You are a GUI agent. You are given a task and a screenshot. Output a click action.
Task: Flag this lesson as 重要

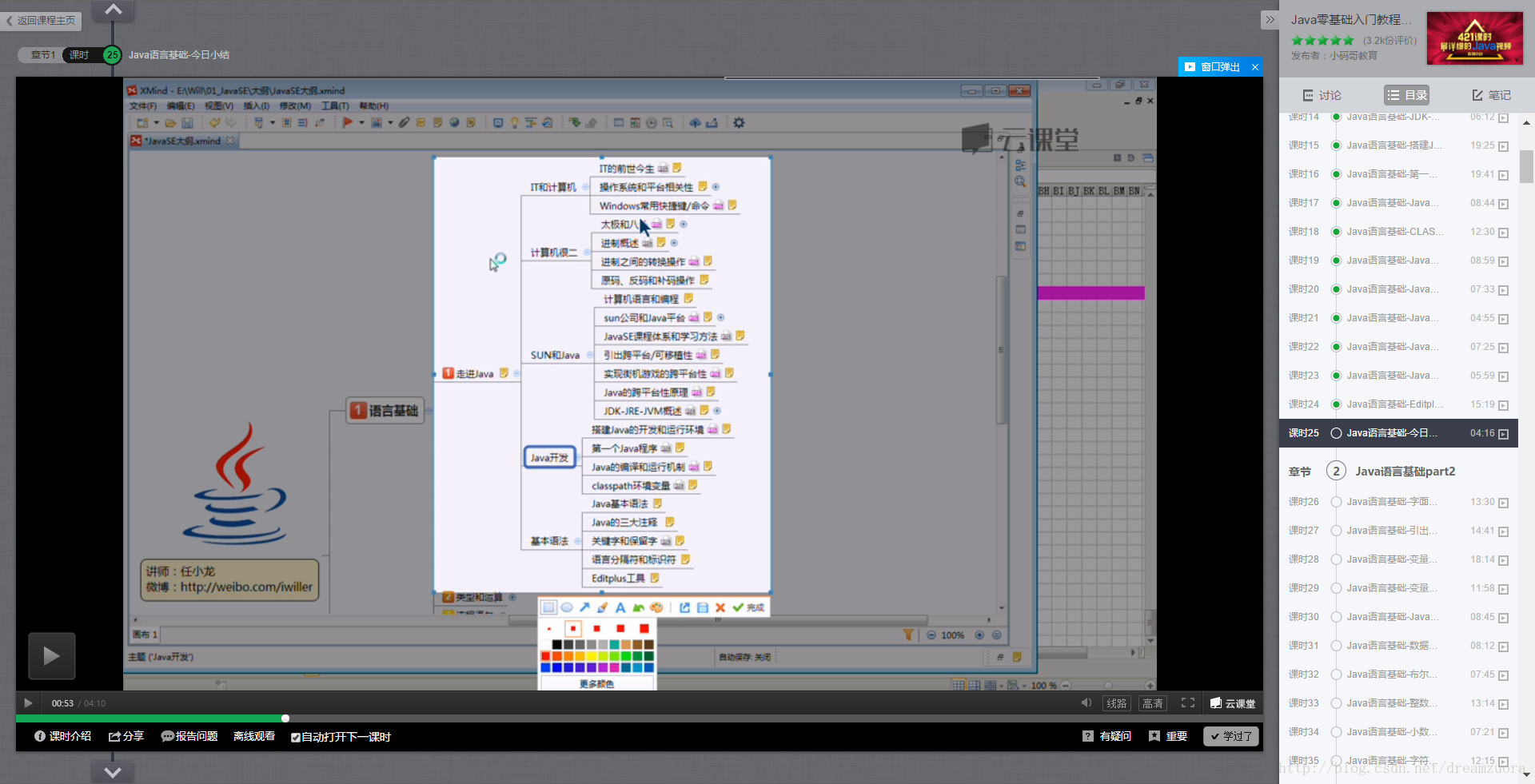click(1167, 736)
